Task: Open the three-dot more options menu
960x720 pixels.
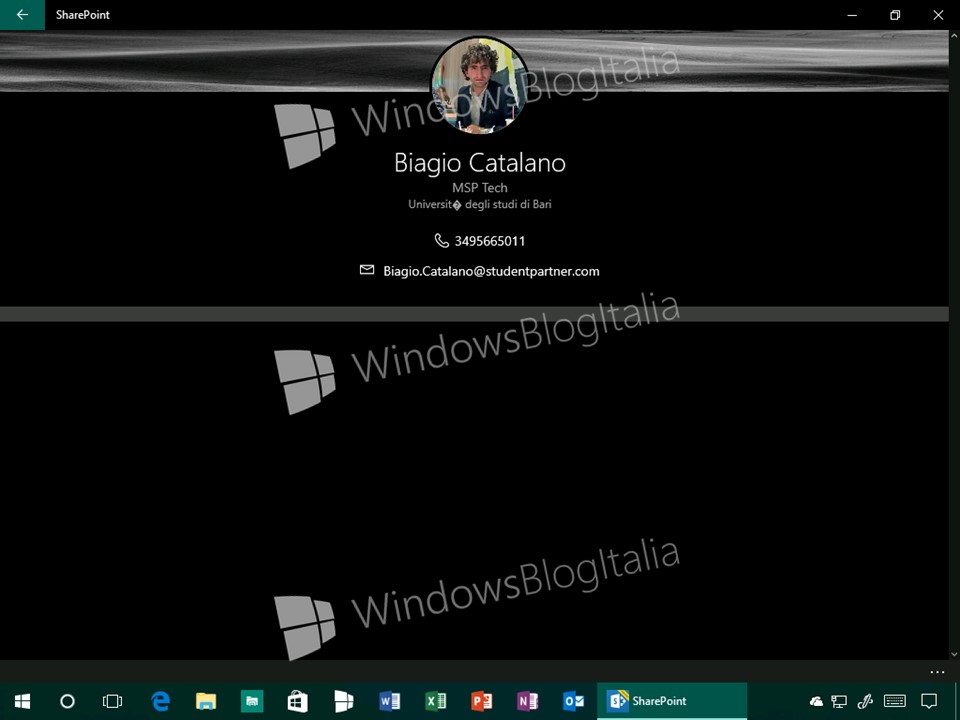Action: point(937,672)
